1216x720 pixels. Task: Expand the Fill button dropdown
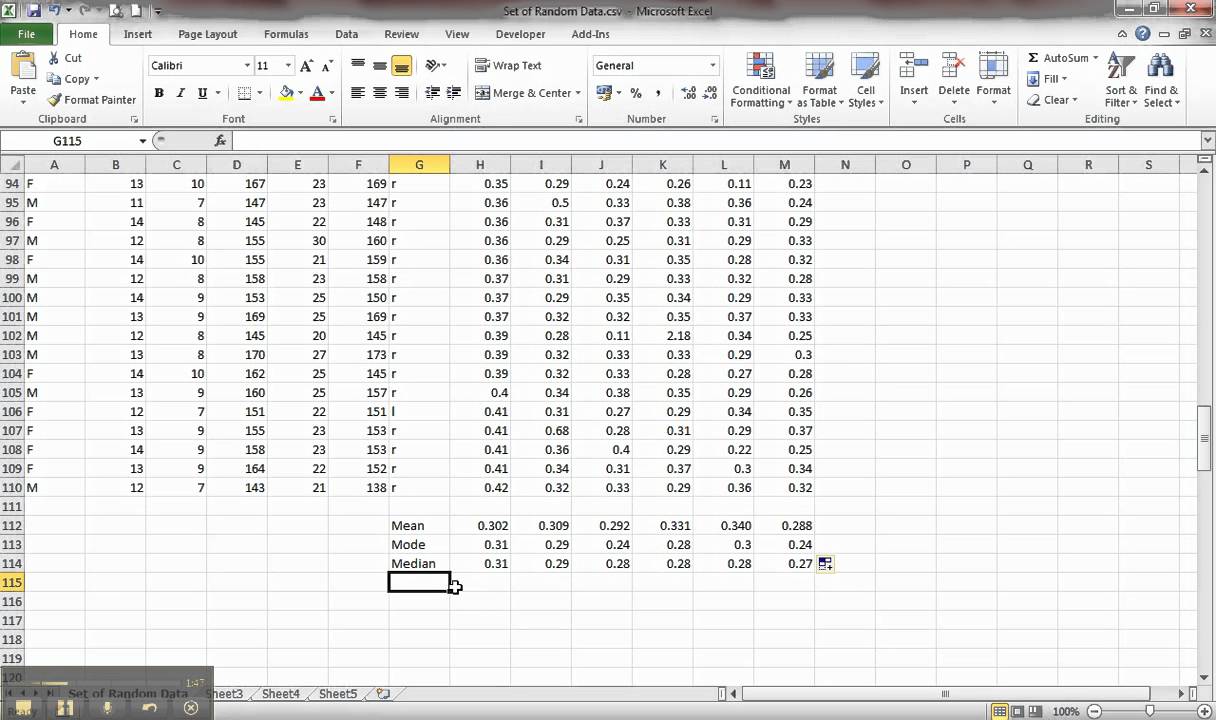click(1063, 79)
